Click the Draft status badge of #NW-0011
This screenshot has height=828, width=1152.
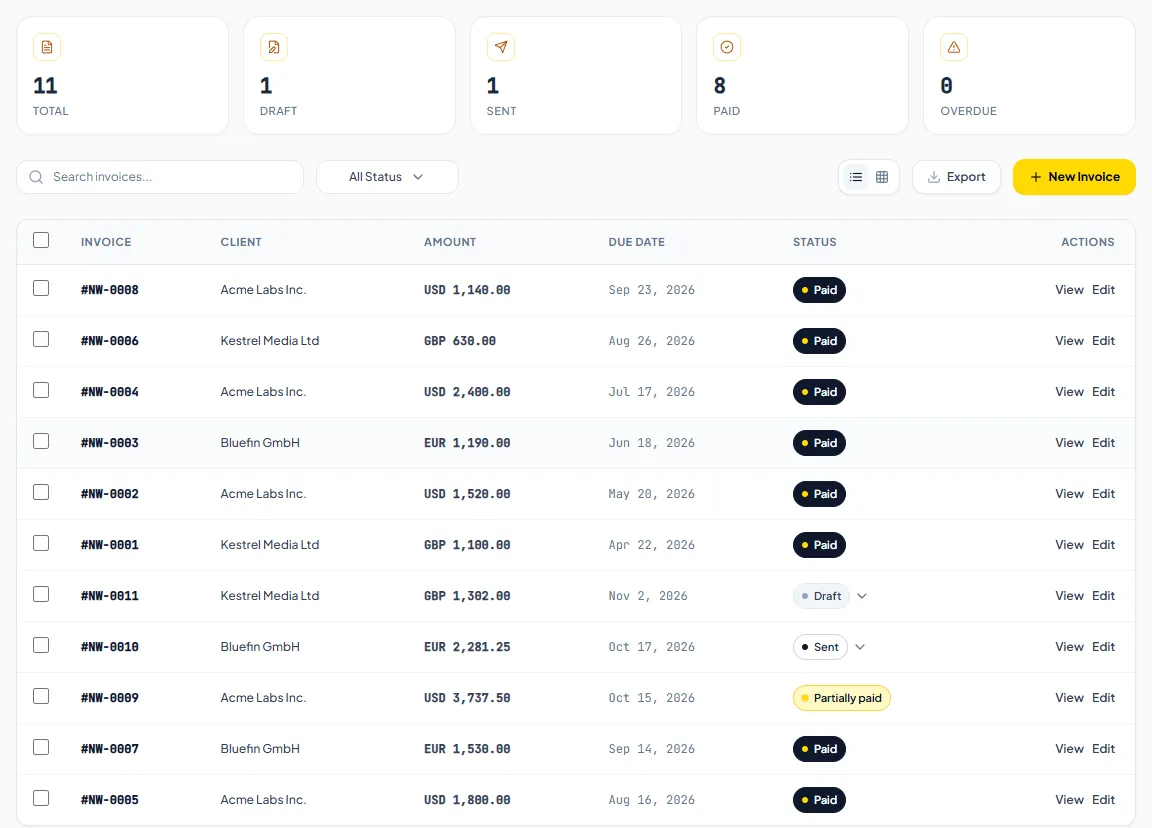click(821, 596)
